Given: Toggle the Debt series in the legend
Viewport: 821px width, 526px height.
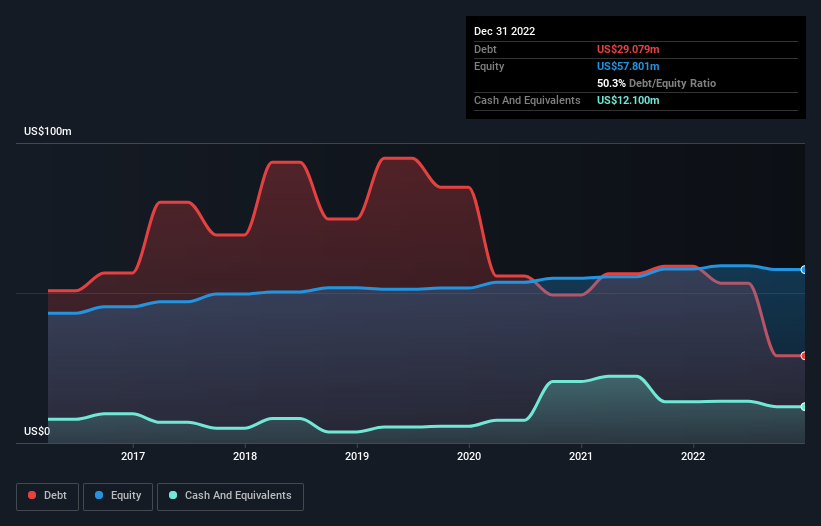Looking at the screenshot, I should coord(47,496).
